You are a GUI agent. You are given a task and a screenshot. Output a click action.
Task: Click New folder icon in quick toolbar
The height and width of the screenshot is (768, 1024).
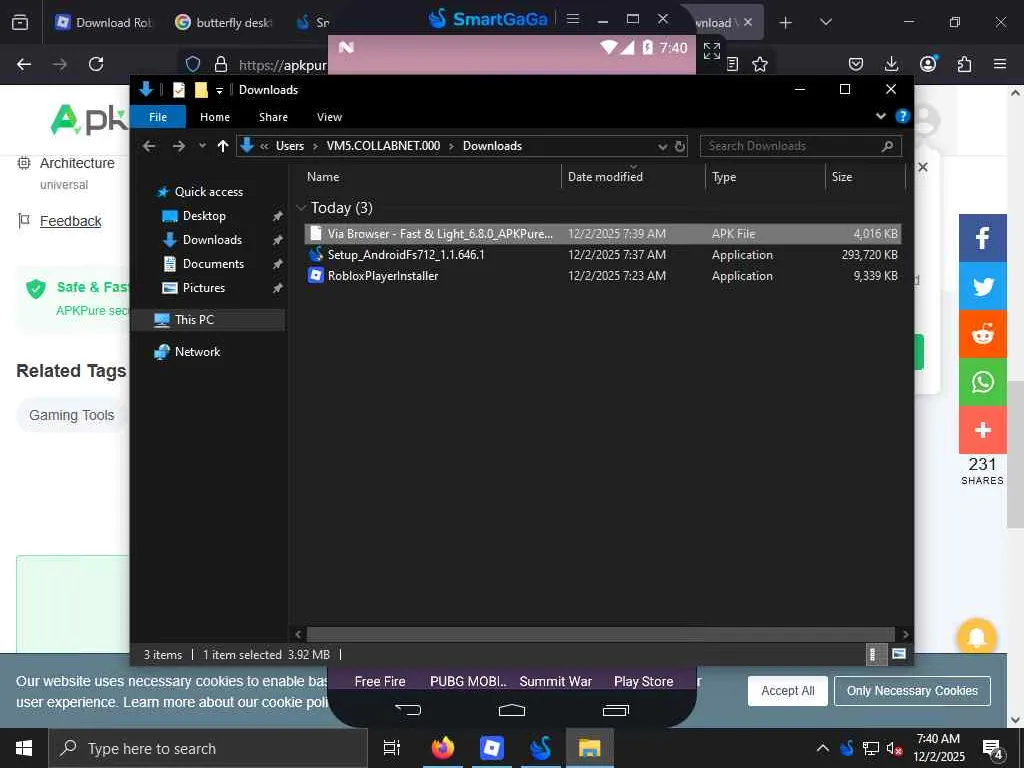click(x=201, y=90)
